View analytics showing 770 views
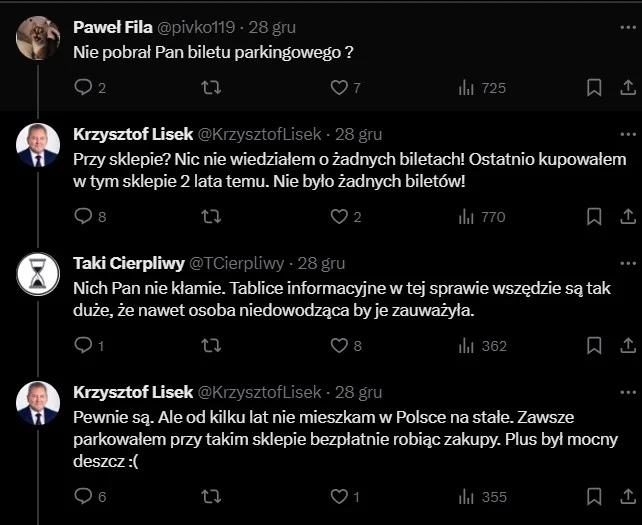The width and height of the screenshot is (642, 525). coord(482,217)
